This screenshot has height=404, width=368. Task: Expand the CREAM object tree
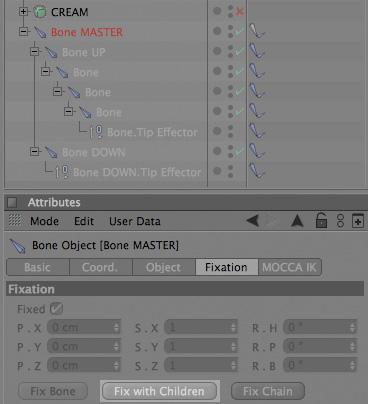tap(23, 12)
